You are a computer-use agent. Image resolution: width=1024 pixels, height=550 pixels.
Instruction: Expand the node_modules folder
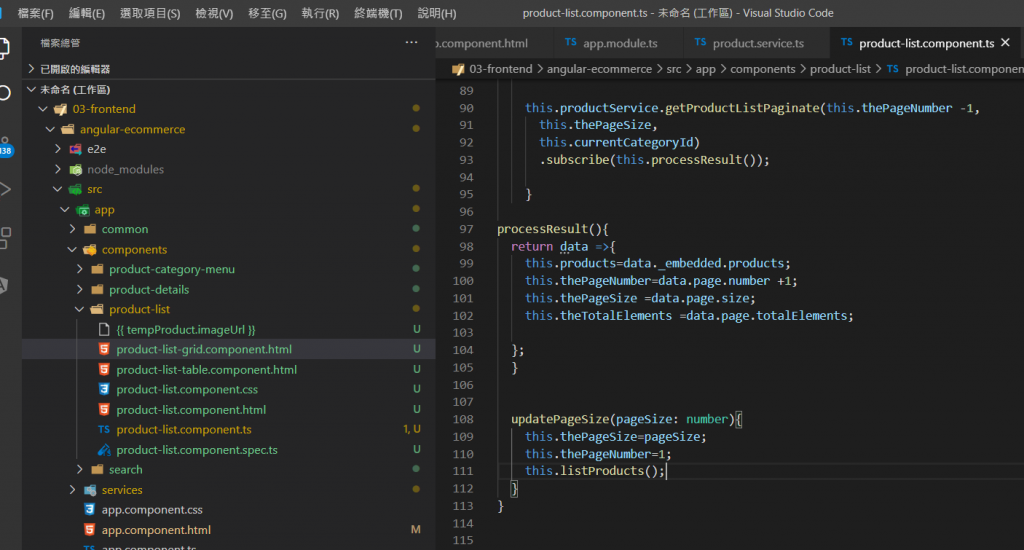tap(125, 169)
